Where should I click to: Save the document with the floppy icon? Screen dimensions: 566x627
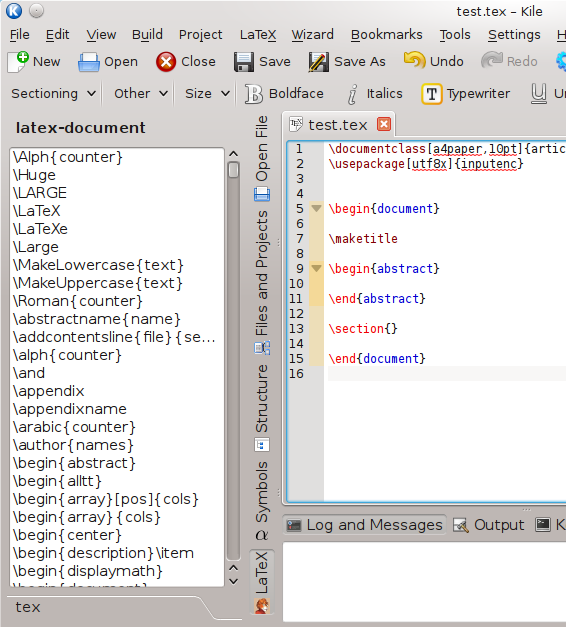pos(244,62)
